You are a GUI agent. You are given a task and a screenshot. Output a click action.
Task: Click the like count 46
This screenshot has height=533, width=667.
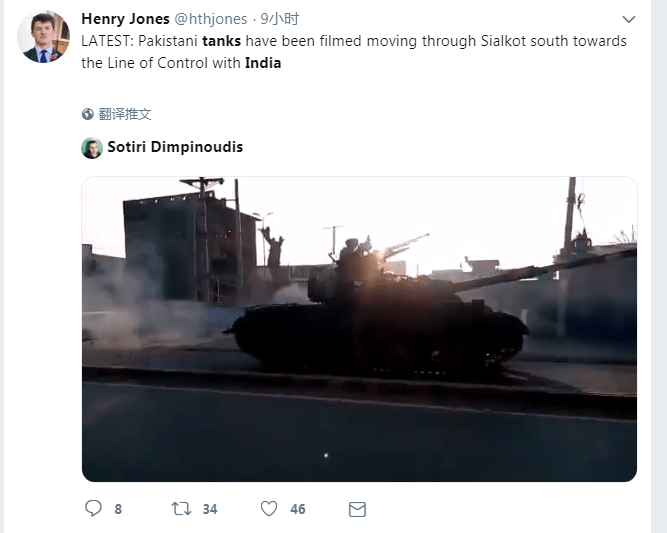pos(298,509)
